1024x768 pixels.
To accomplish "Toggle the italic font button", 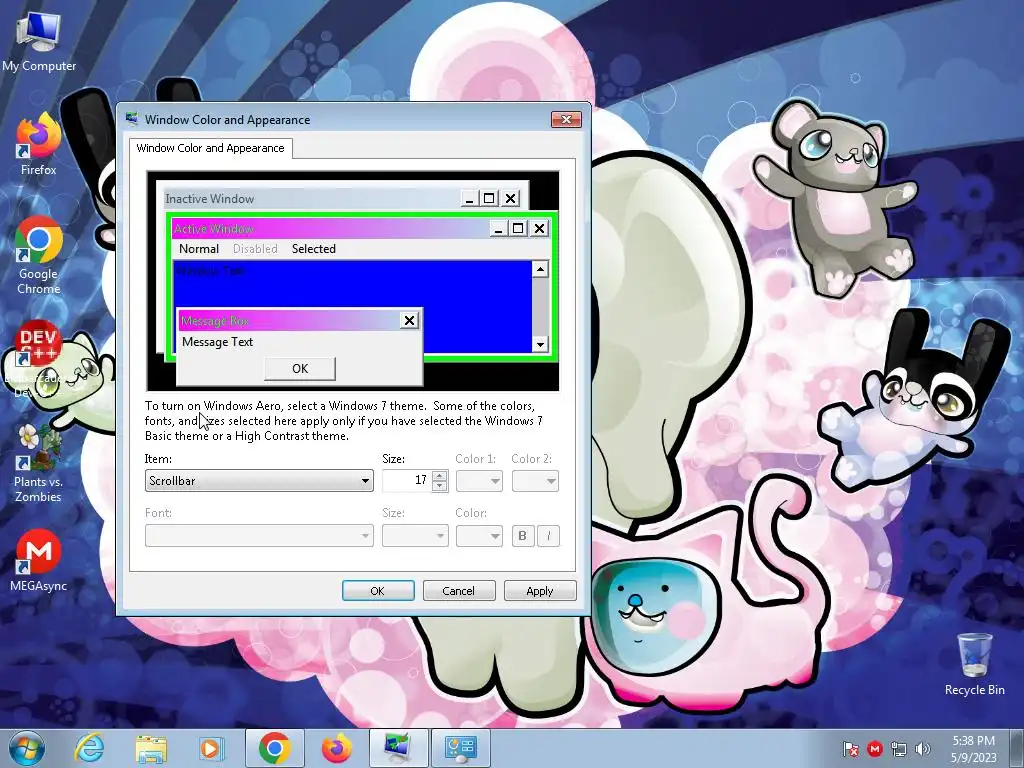I will tap(549, 536).
